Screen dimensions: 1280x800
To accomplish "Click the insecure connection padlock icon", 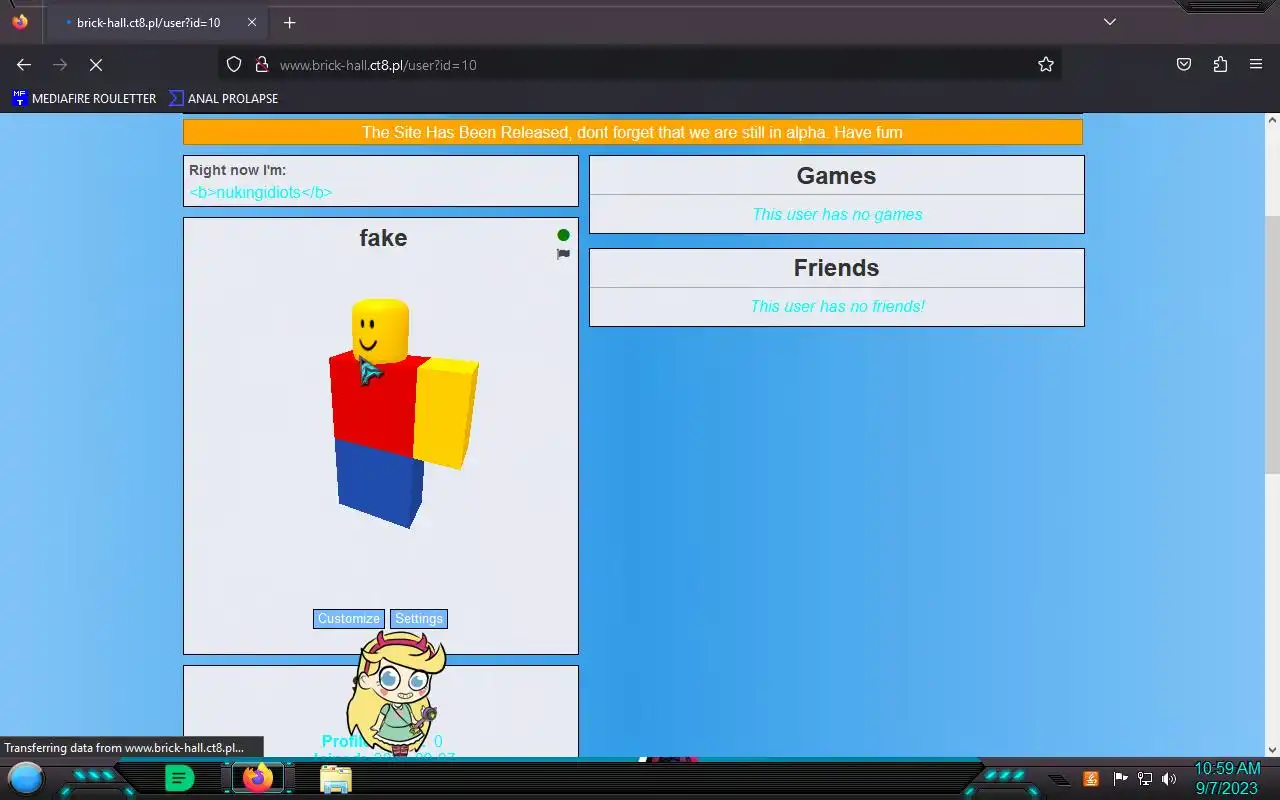I will (262, 64).
